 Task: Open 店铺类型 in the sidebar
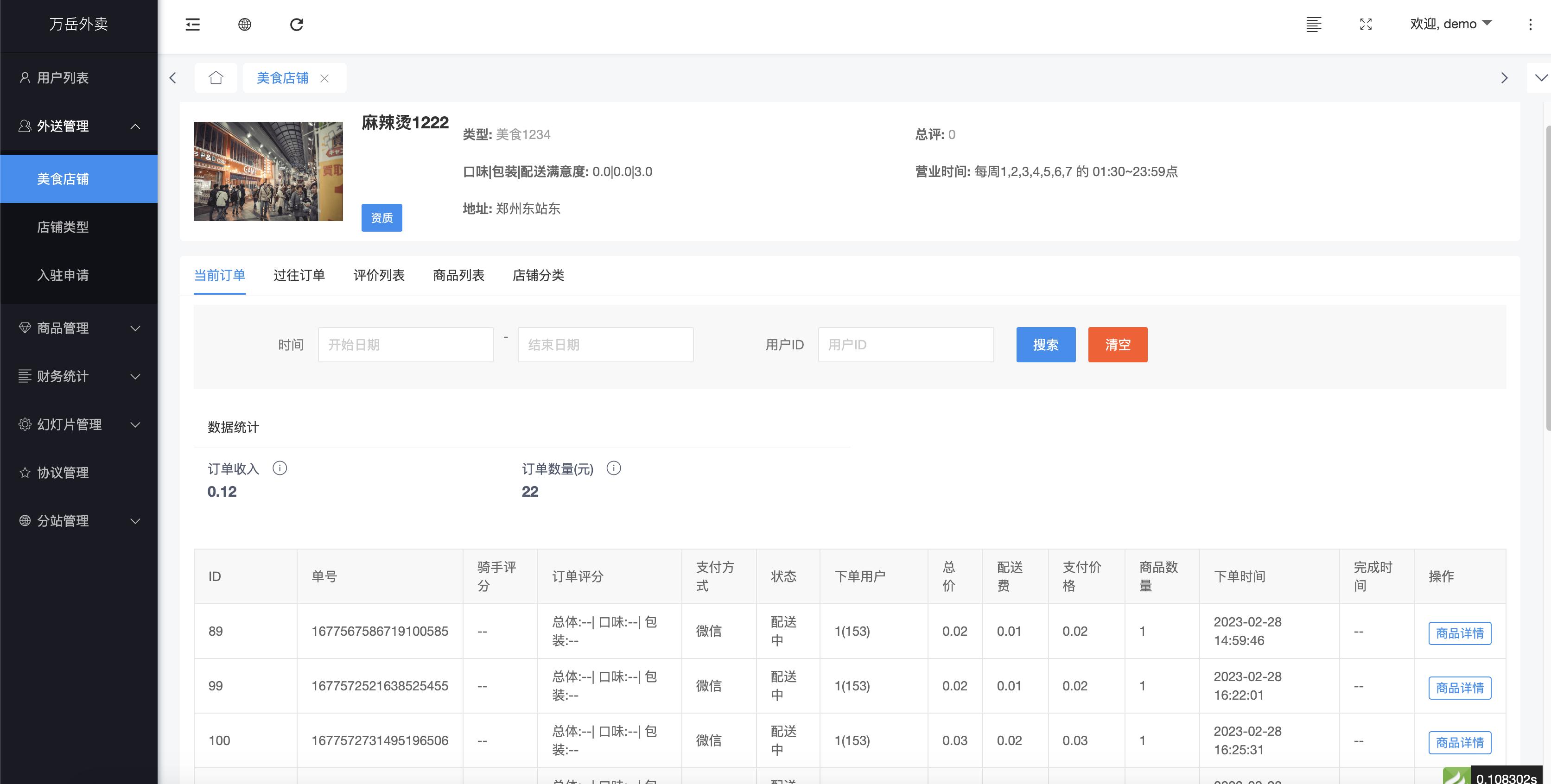(79, 227)
